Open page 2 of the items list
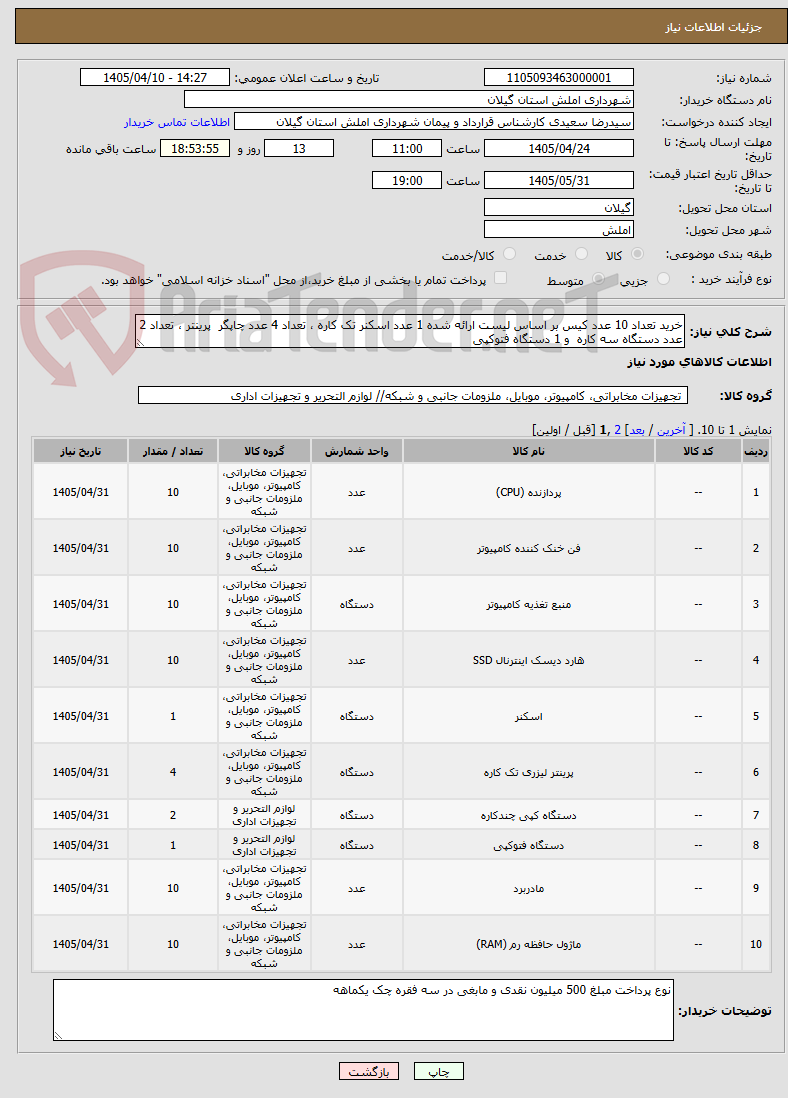Viewport: 788px width, 1098px height. click(618, 430)
